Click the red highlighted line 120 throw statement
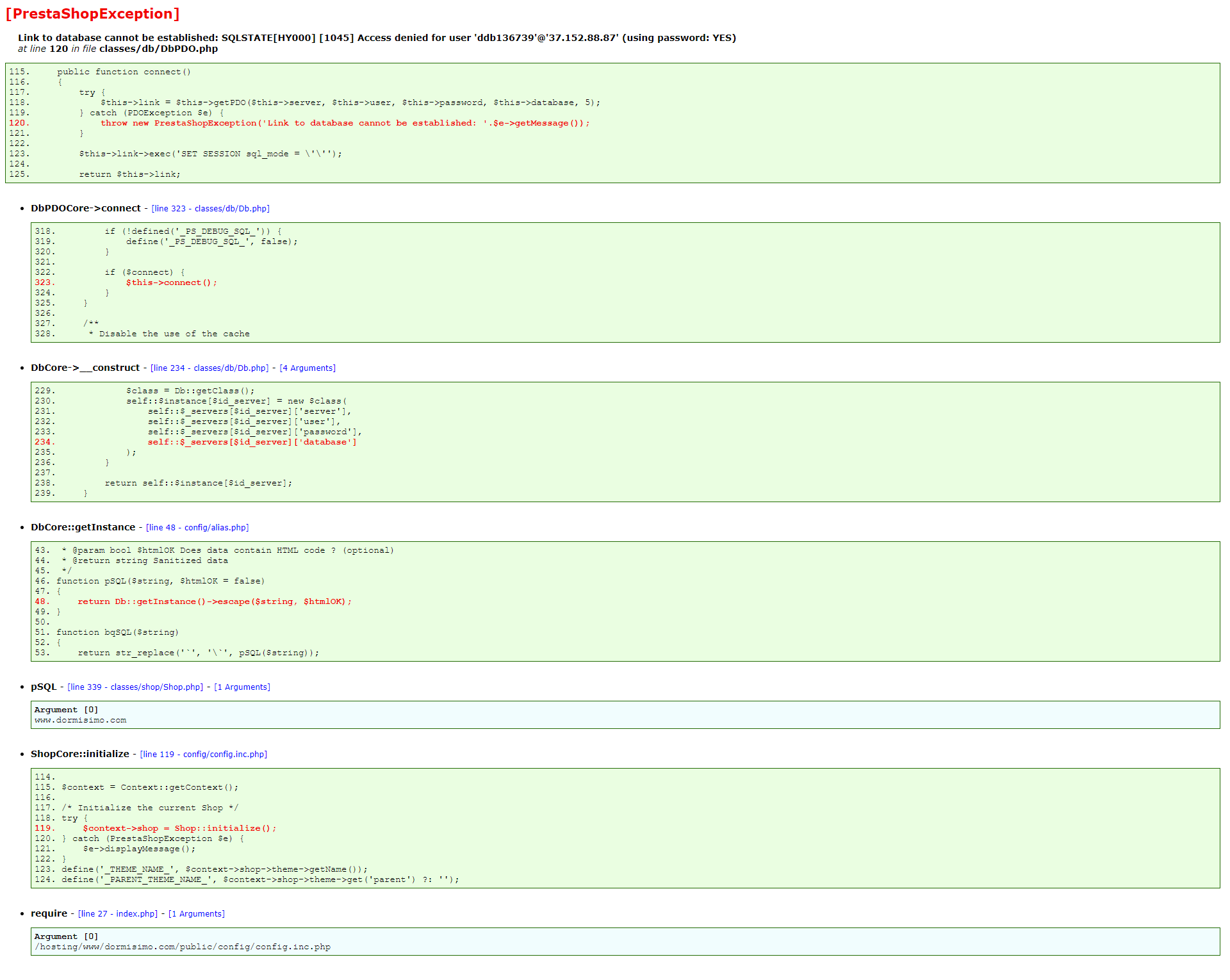1230x980 pixels. (x=345, y=123)
